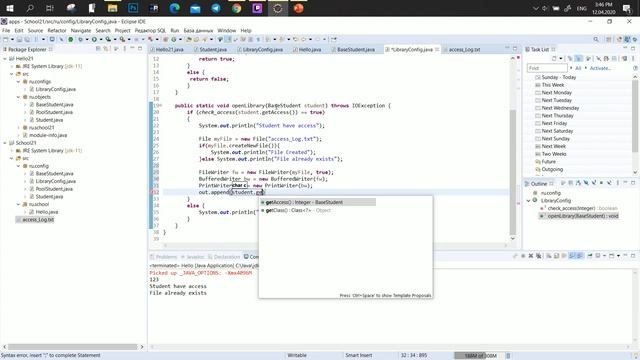Screen dimensions: 640x360
Task: Click Remove Launch X icon in Console
Action: tap(531, 256)
